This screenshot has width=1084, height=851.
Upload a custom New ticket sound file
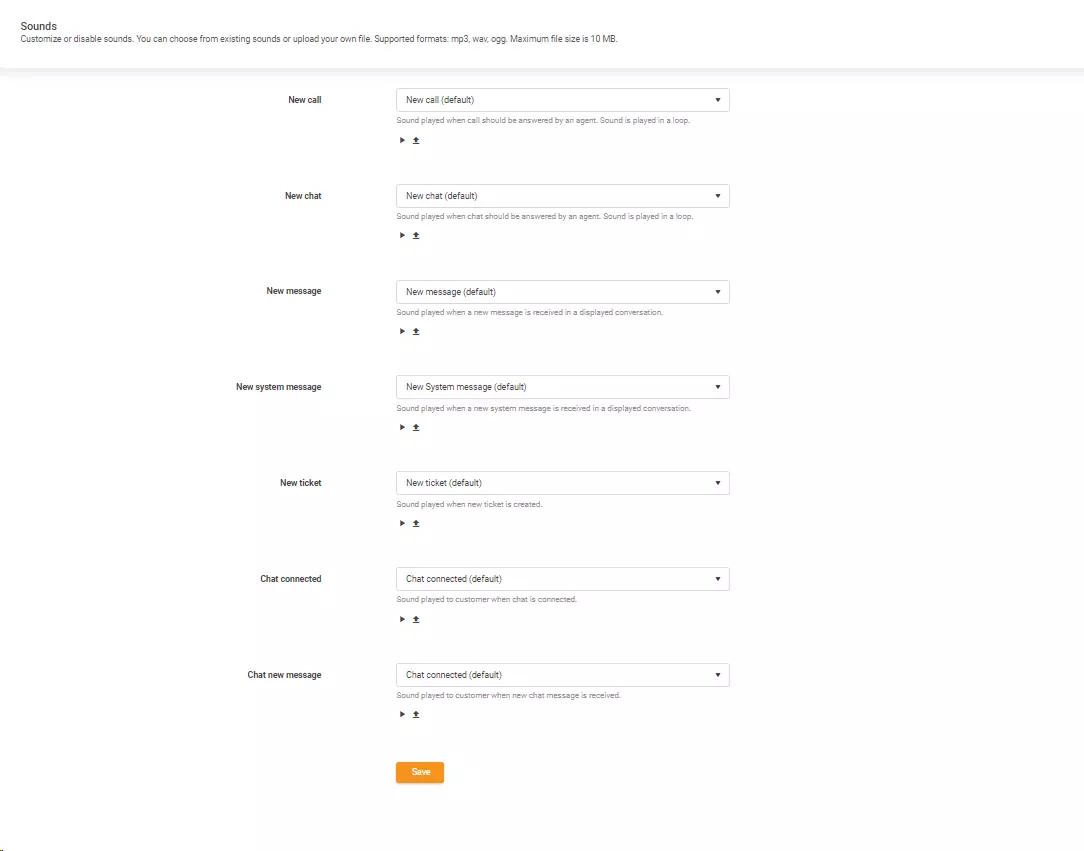point(416,523)
